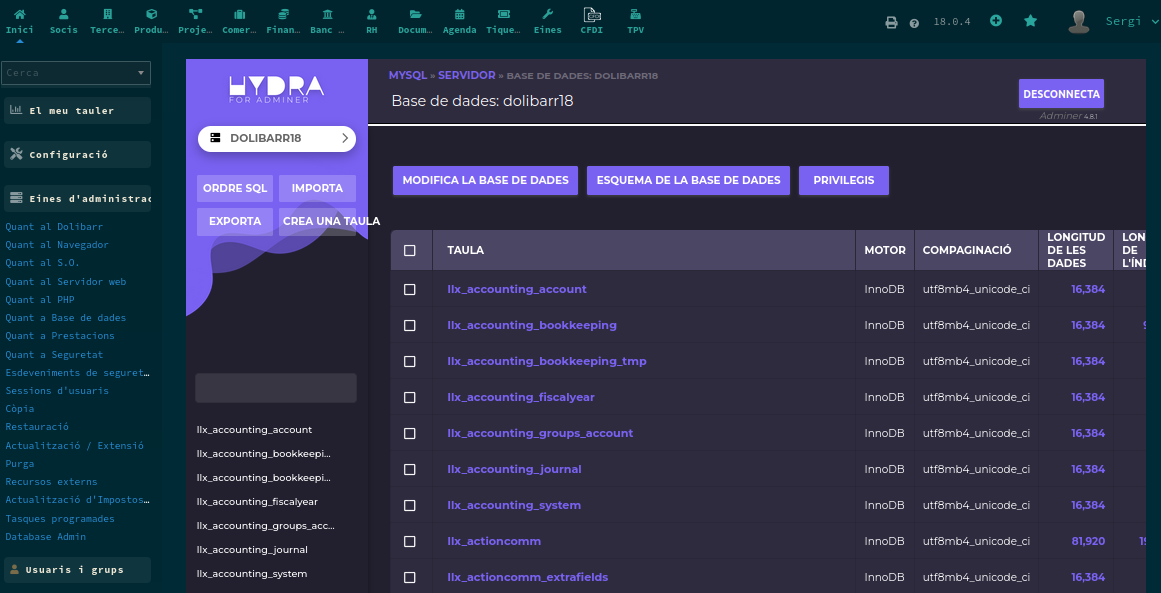Go to the Tercers module
Screen dimensions: 1161x593
click(x=107, y=21)
